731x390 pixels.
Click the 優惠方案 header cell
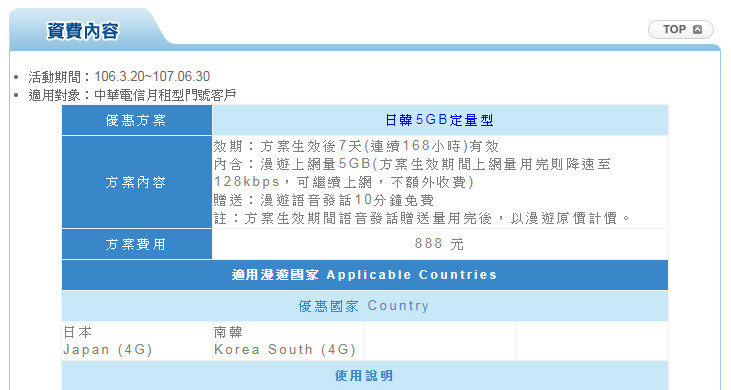(x=137, y=120)
